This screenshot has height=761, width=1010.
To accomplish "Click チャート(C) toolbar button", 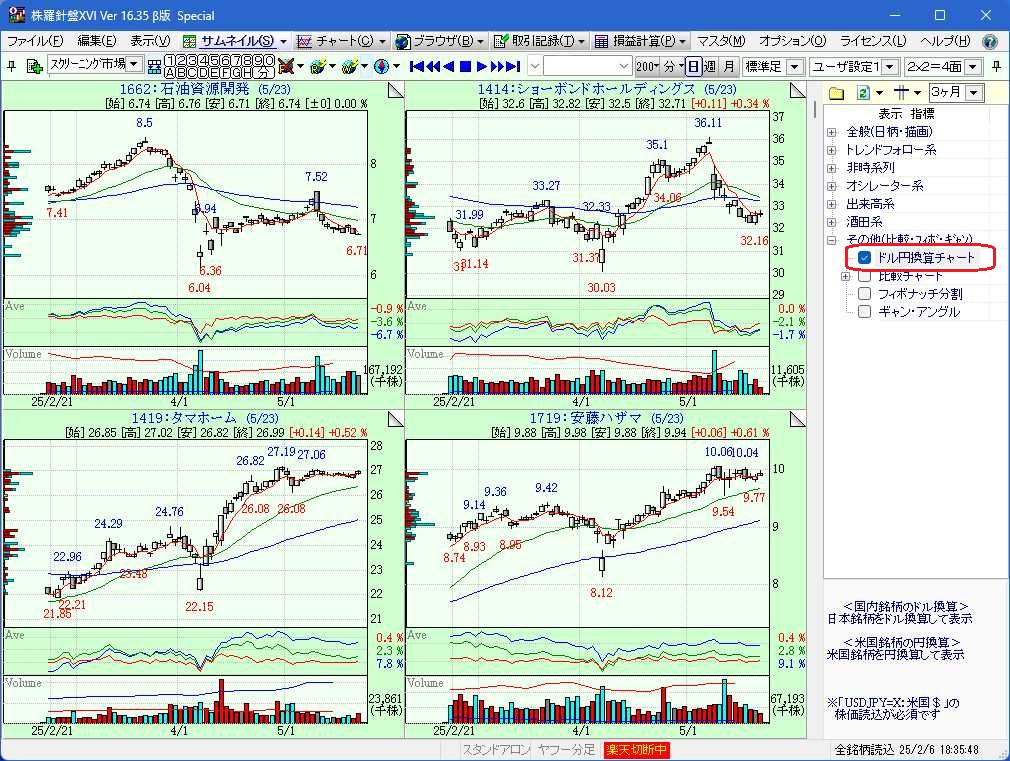I will tap(336, 41).
